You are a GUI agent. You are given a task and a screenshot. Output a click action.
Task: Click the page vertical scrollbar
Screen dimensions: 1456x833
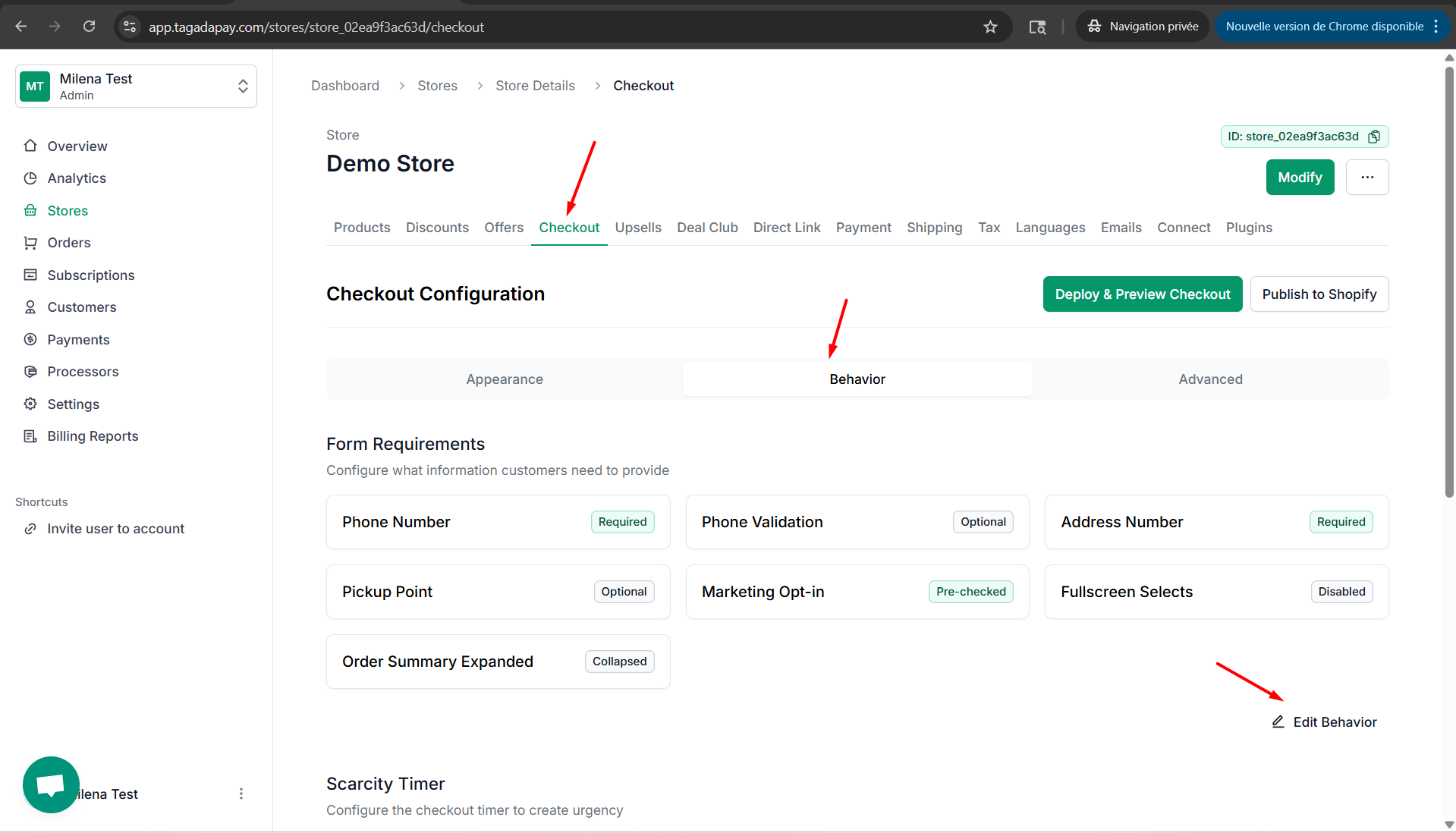pos(1448,281)
